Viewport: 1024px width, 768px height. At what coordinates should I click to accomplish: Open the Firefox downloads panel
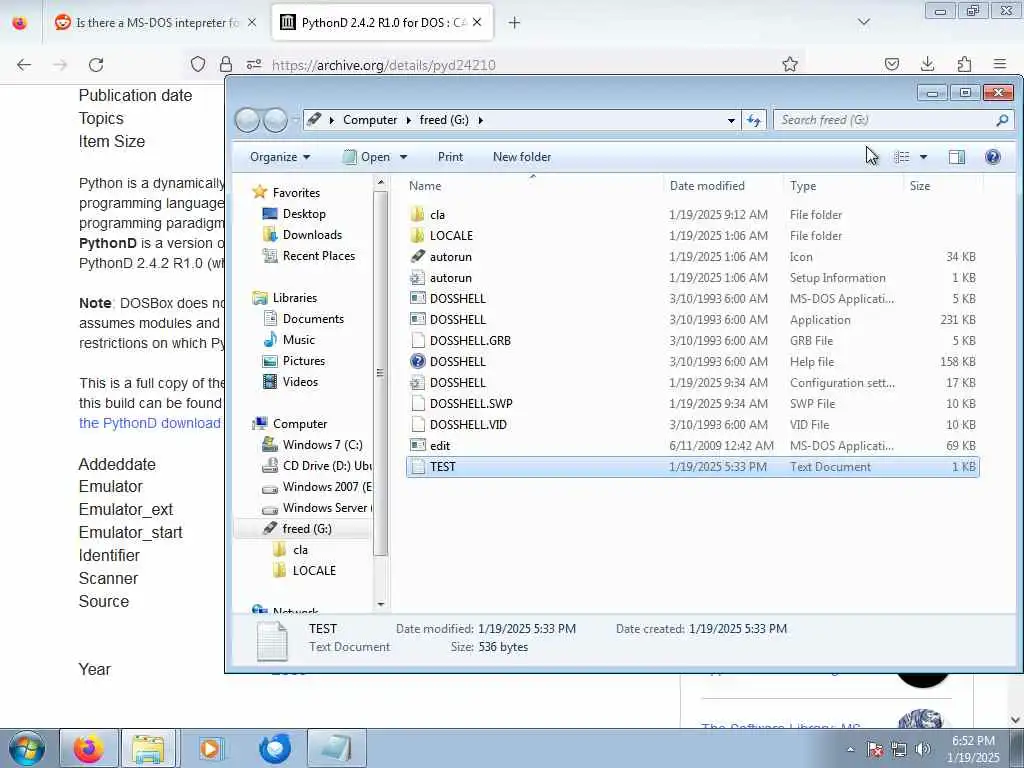point(927,64)
